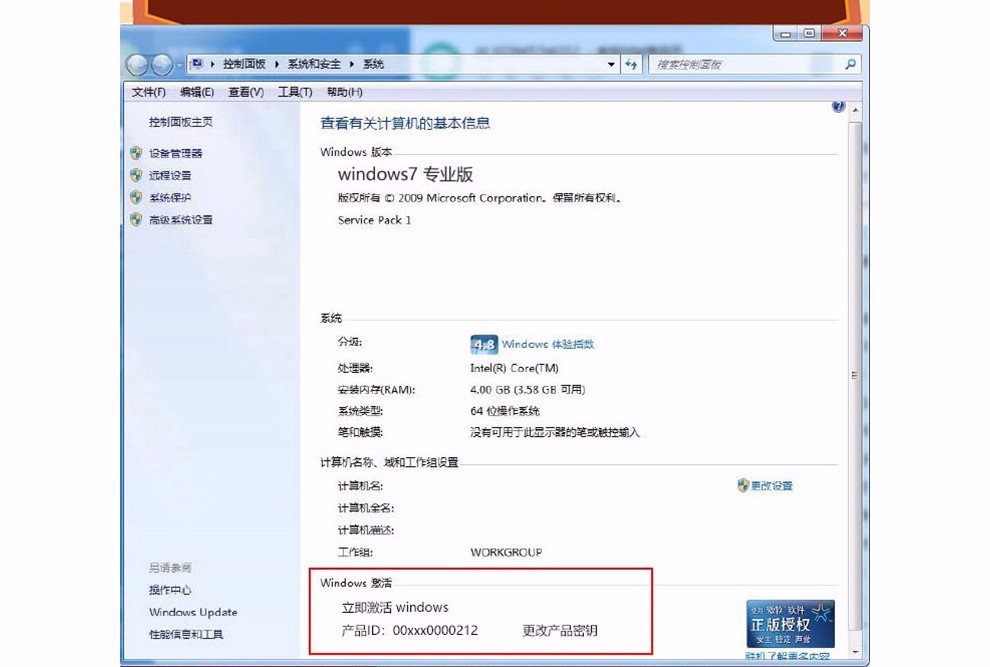The height and width of the screenshot is (667, 990).
Task: Expand the arrow after 控制面板 breadcrumb
Action: pos(277,64)
